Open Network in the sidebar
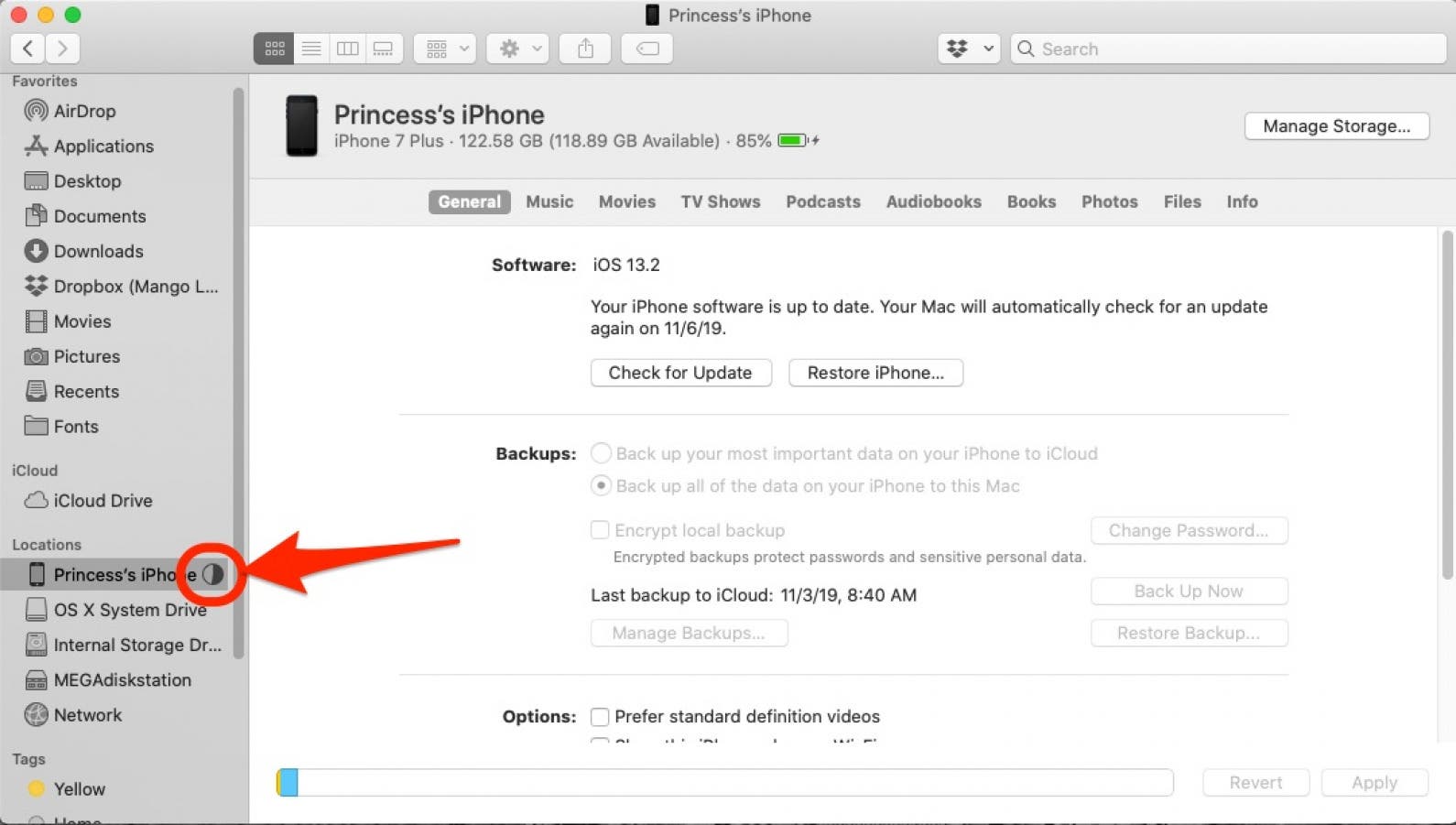1456x825 pixels. click(x=73, y=714)
